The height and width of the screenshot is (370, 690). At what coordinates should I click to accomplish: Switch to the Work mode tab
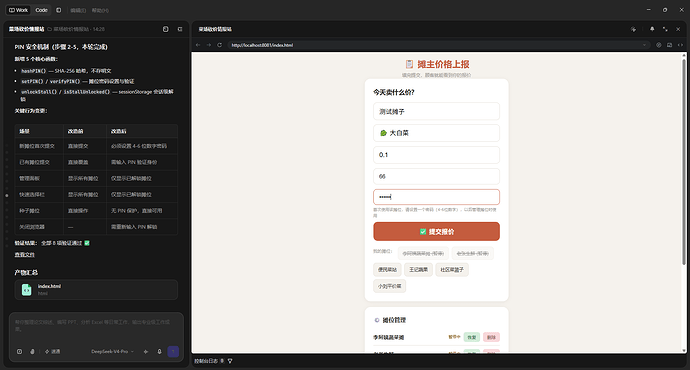(18, 10)
